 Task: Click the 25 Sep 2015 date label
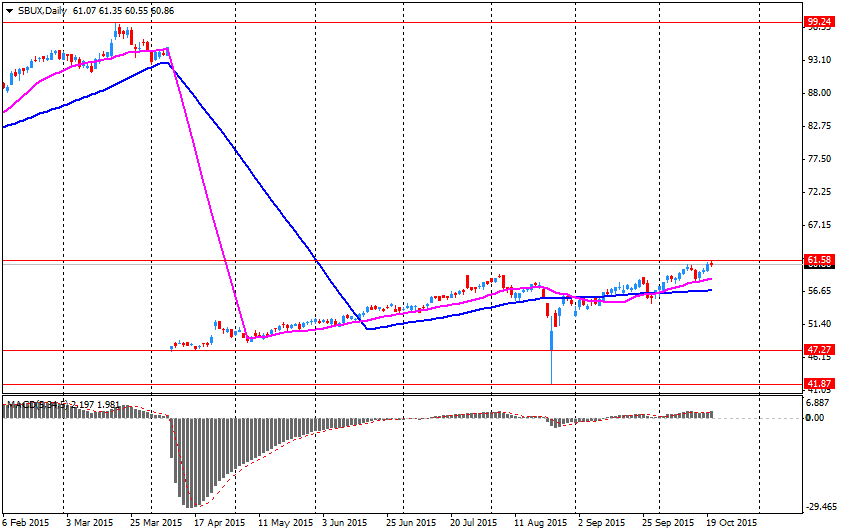pyautogui.click(x=669, y=522)
